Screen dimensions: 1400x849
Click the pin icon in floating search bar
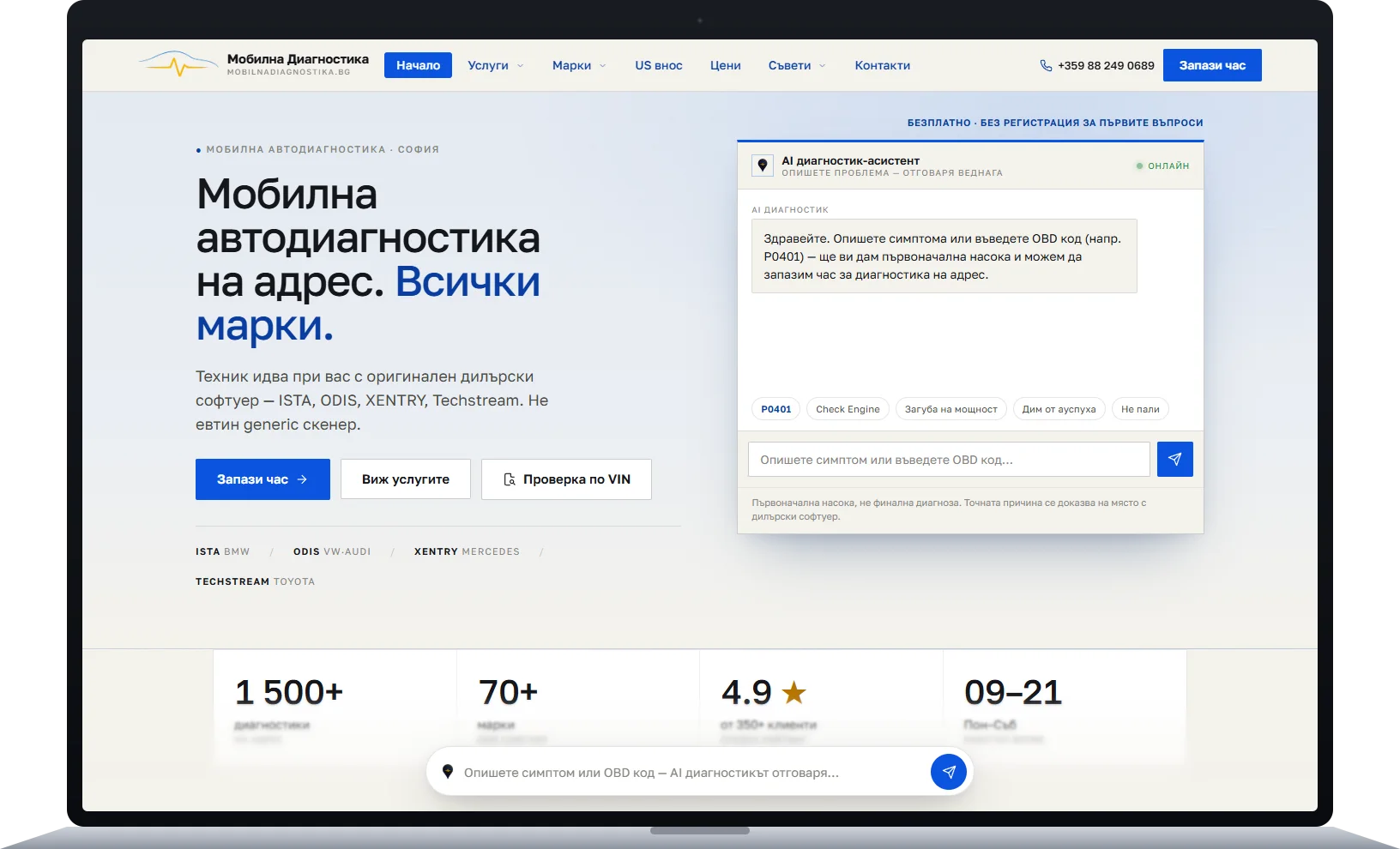[x=447, y=772]
